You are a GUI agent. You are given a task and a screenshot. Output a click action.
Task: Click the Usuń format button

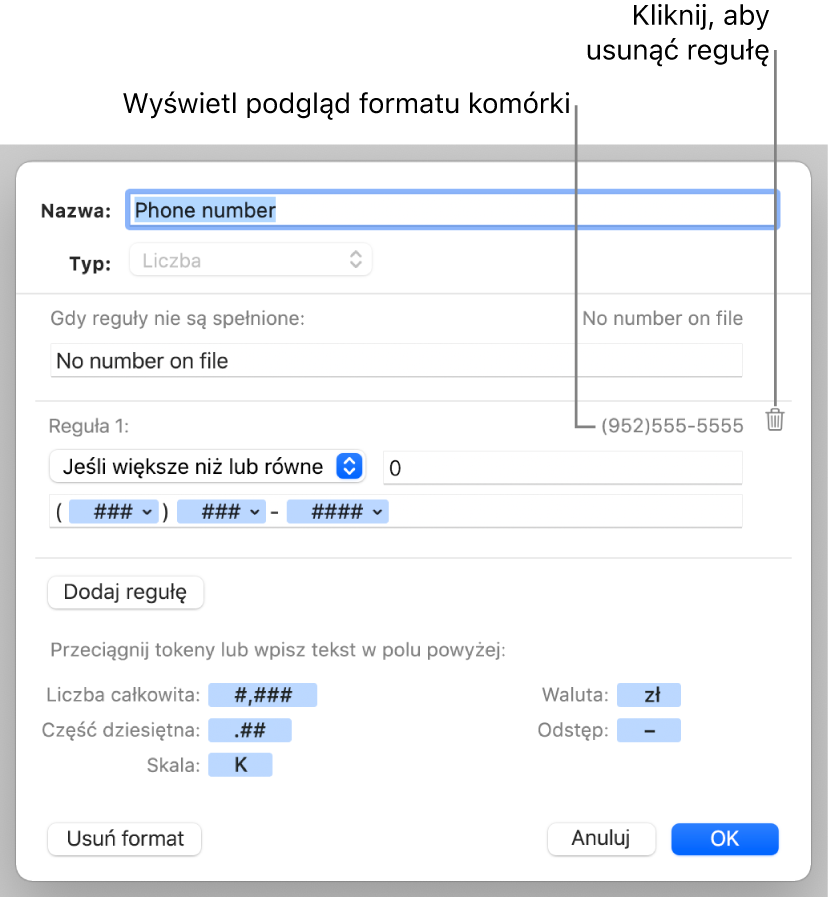click(x=125, y=839)
